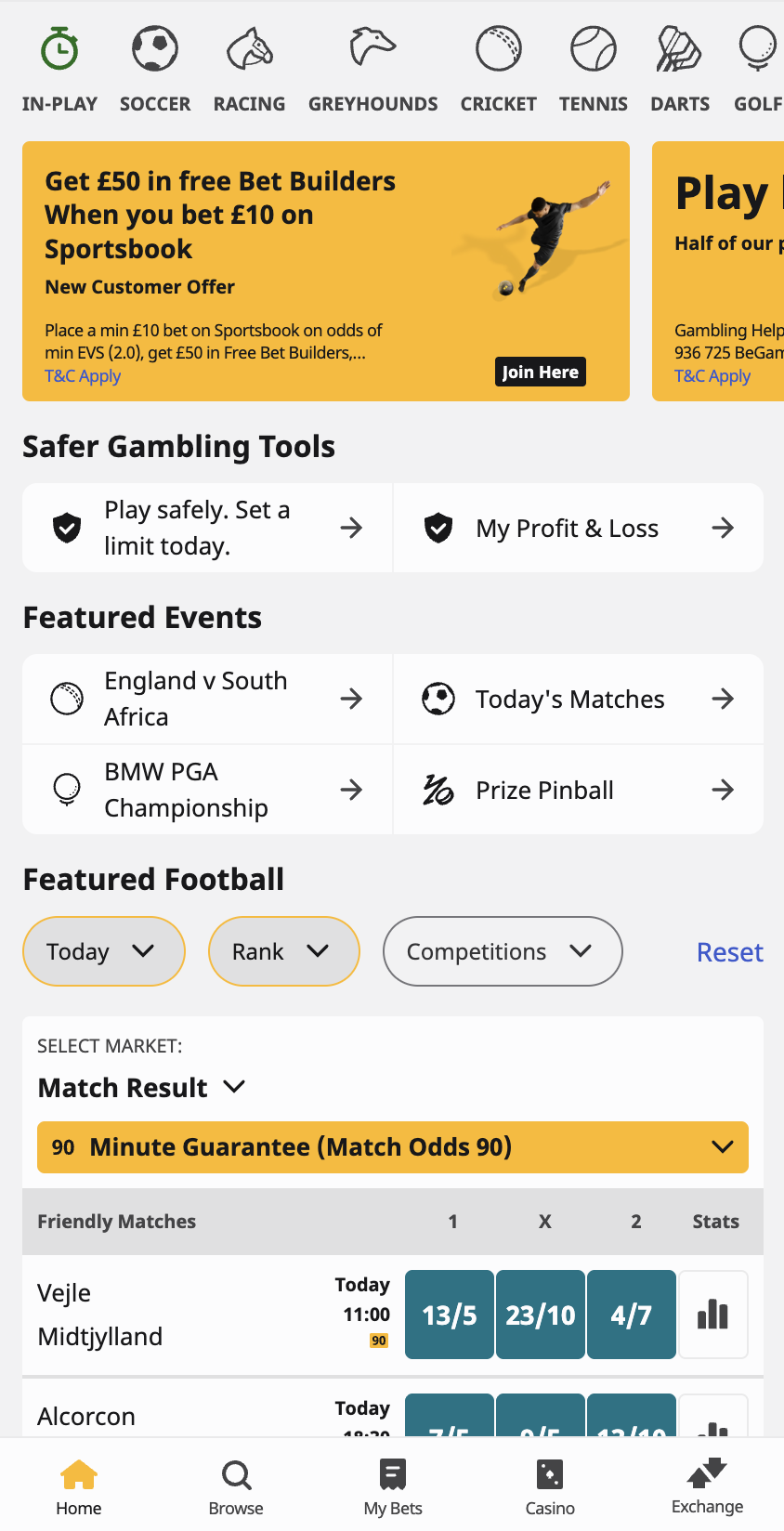Expand the Competitions dropdown
The height and width of the screenshot is (1531, 784).
tap(502, 951)
